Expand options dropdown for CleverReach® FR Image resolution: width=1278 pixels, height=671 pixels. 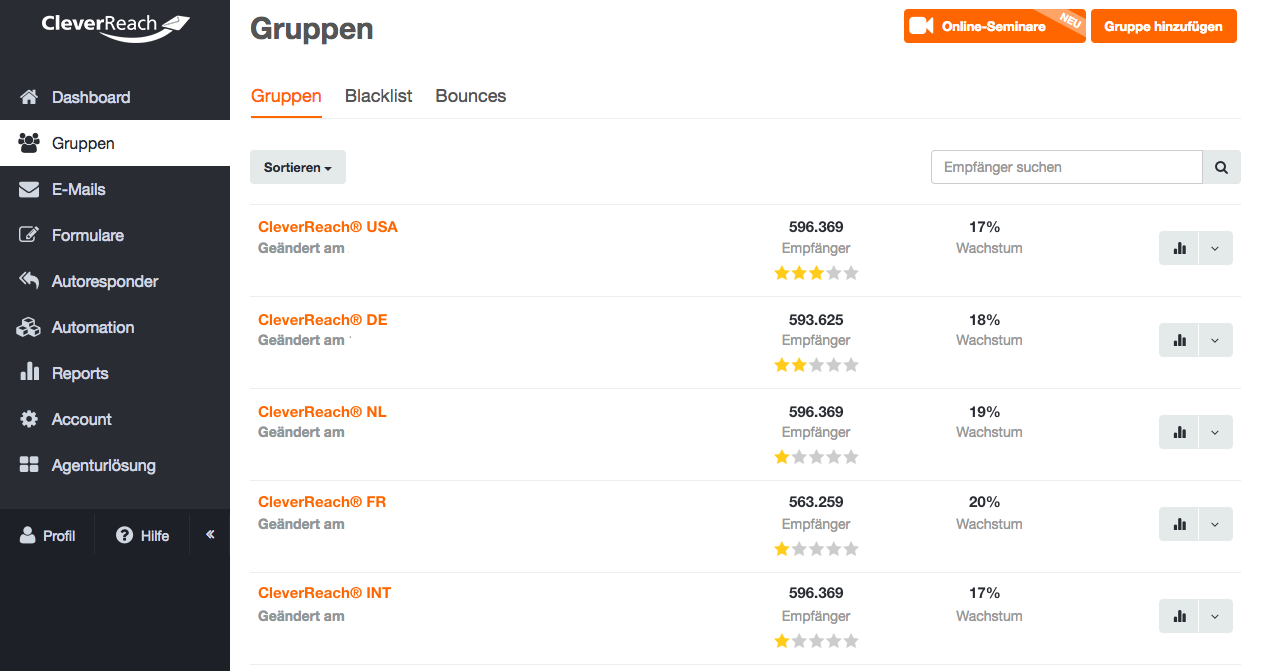point(1215,524)
